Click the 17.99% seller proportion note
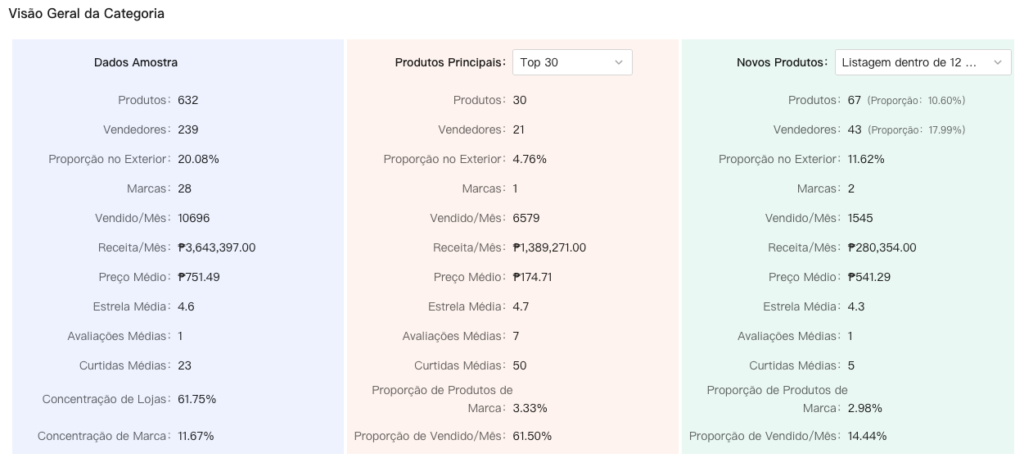 [916, 130]
